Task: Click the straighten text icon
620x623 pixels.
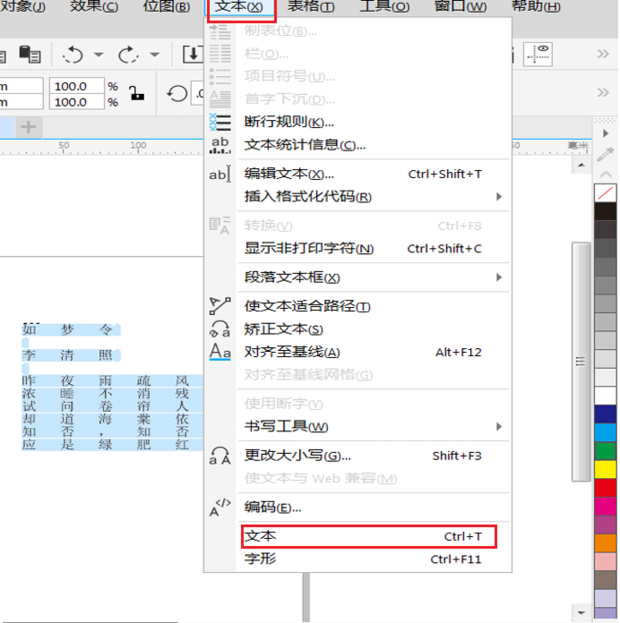Action: [220, 329]
